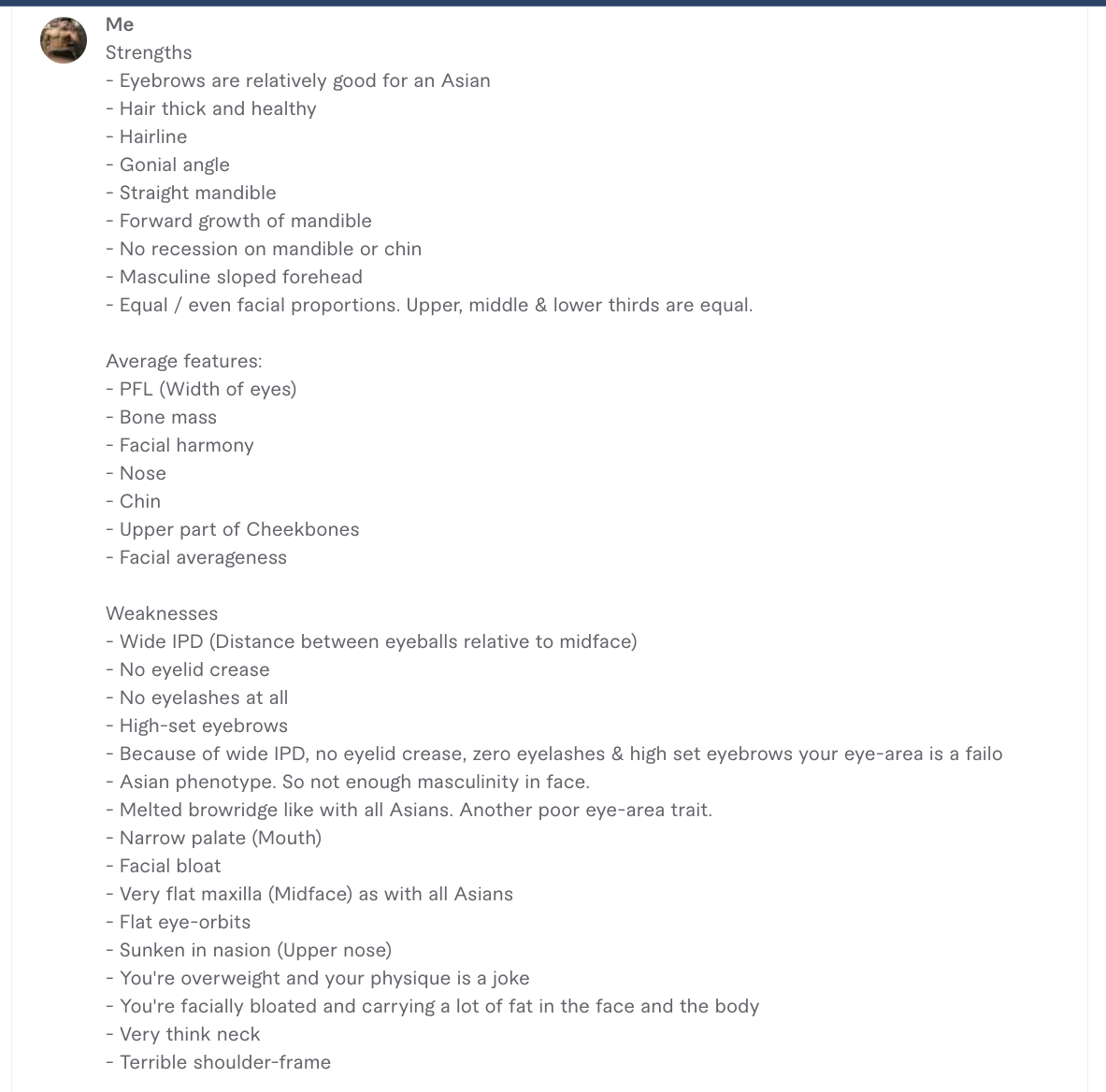
Task: Click the "Upper part of Cheekbones" line
Action: click(233, 530)
